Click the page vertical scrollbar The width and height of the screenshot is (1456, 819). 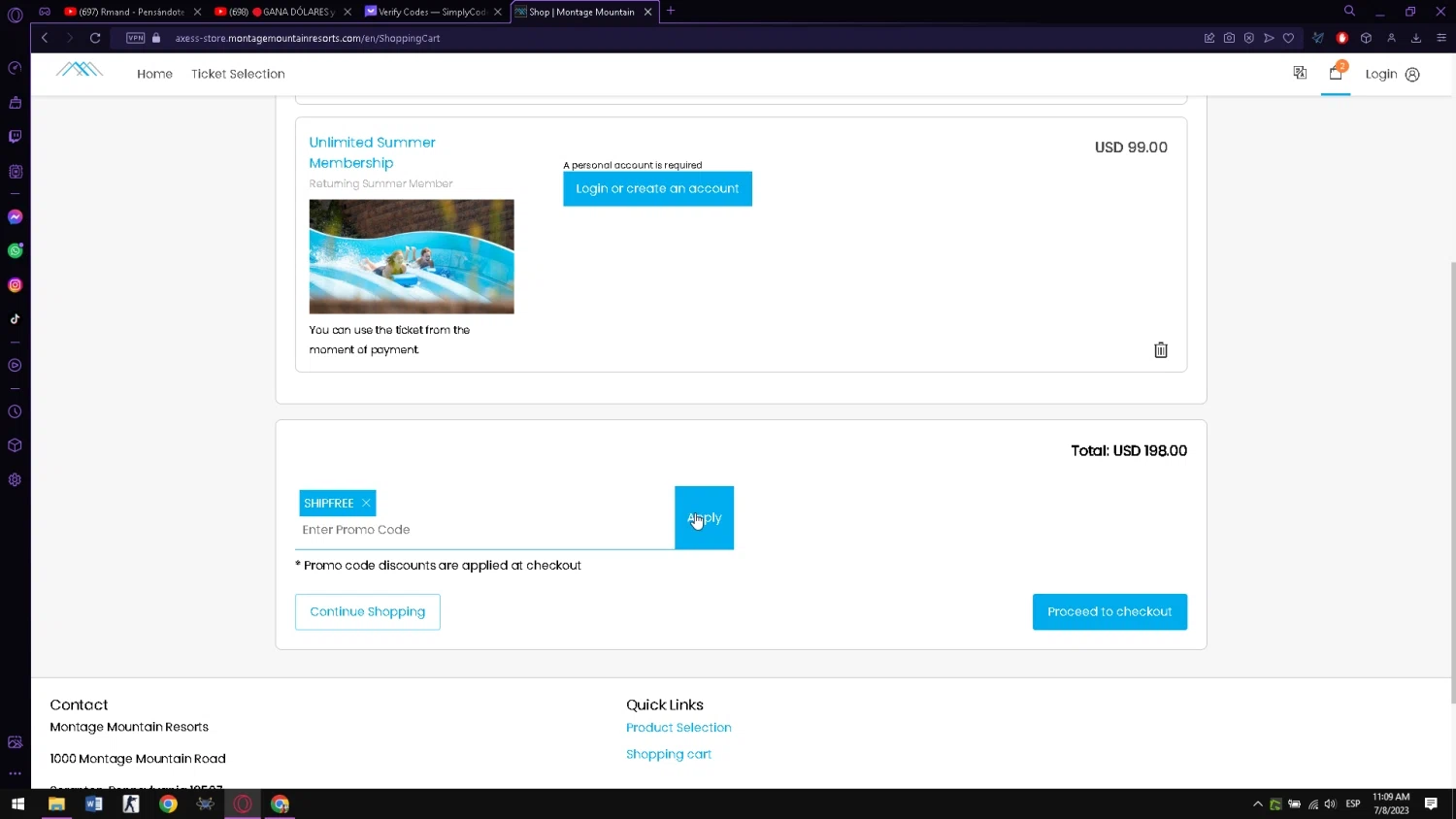1452,482
